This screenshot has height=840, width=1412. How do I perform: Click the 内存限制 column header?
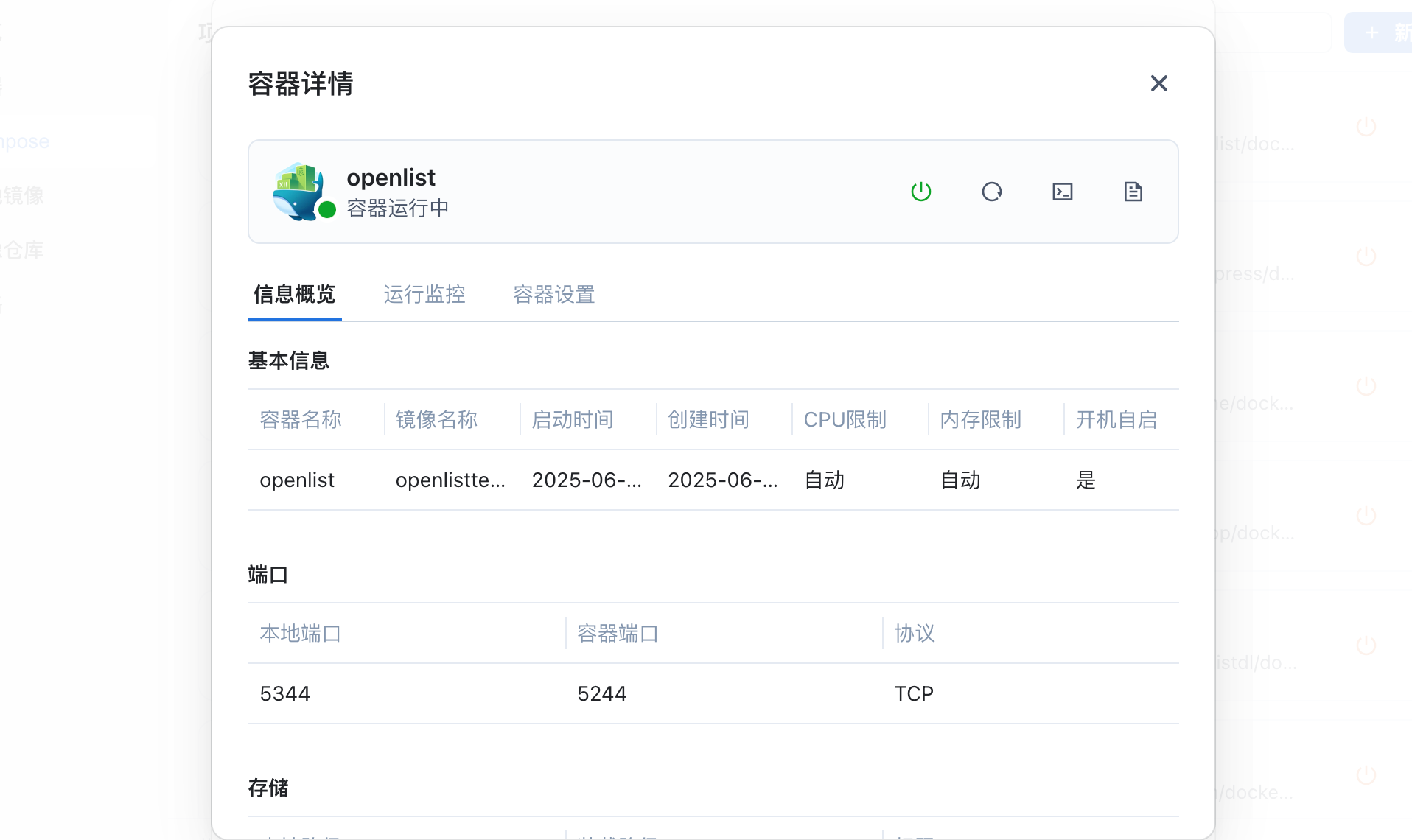point(980,419)
